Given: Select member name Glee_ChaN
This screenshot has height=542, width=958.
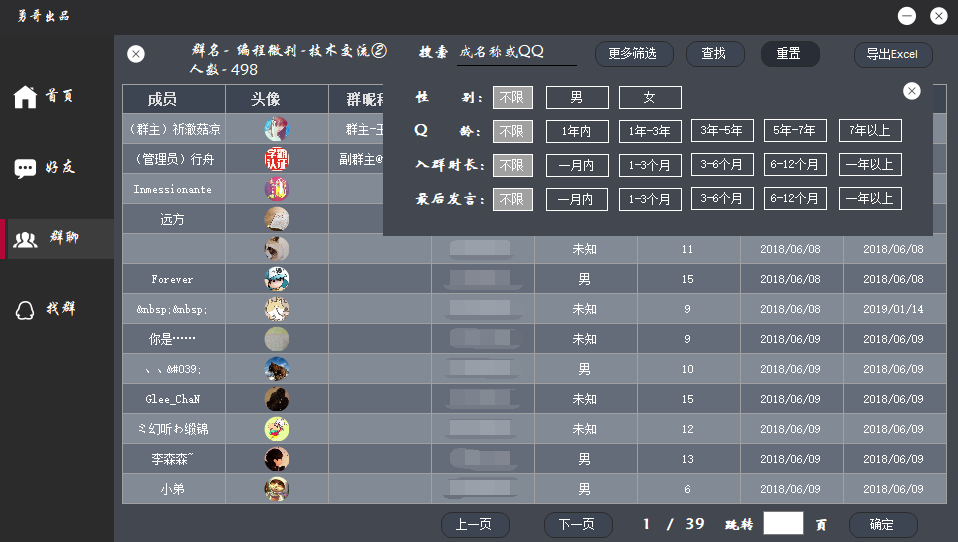Looking at the screenshot, I should tap(173, 399).
